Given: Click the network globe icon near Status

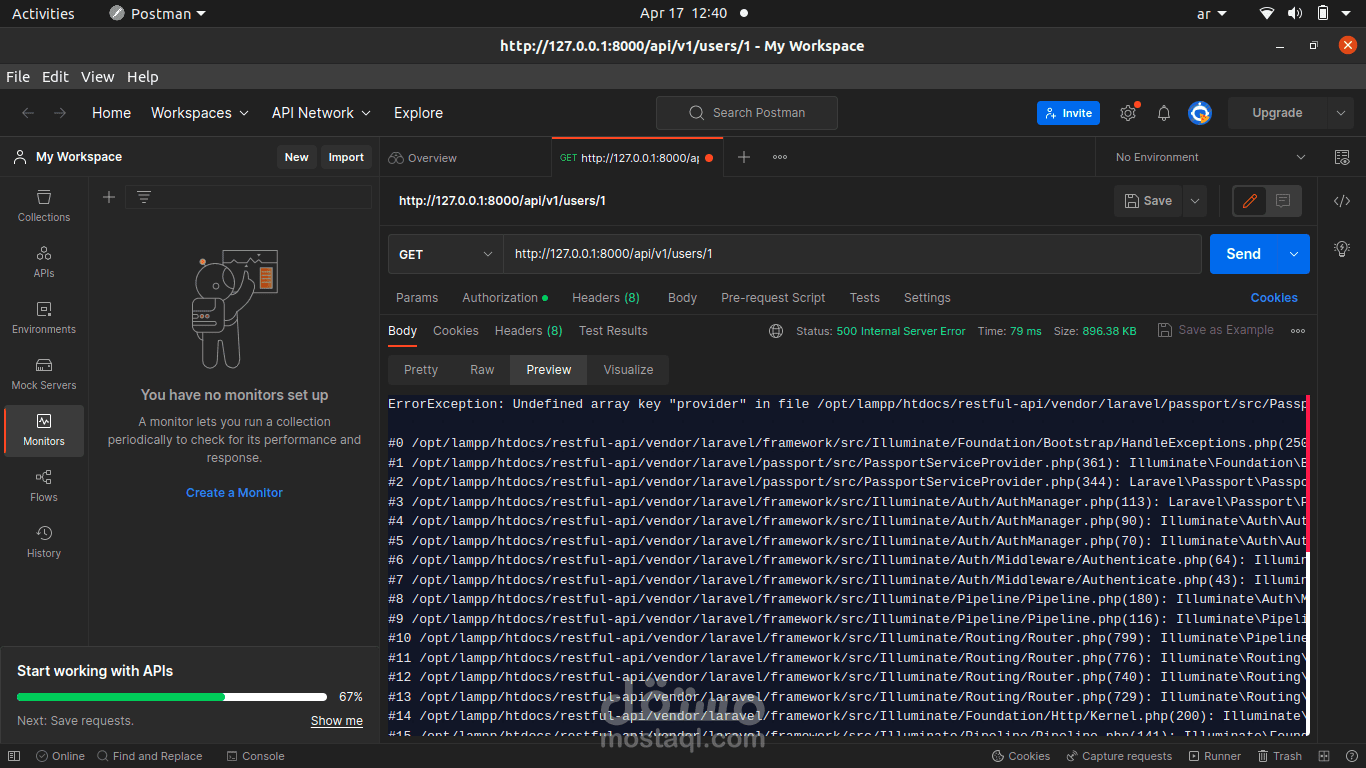Looking at the screenshot, I should 776,331.
